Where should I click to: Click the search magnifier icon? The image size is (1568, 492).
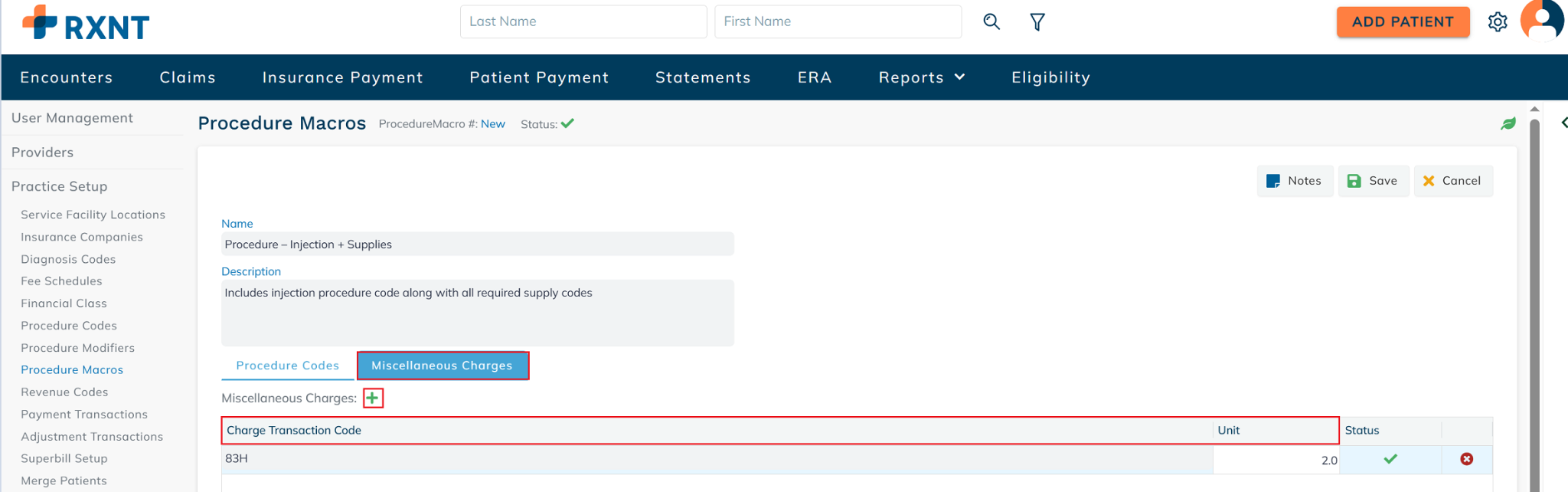tap(991, 21)
